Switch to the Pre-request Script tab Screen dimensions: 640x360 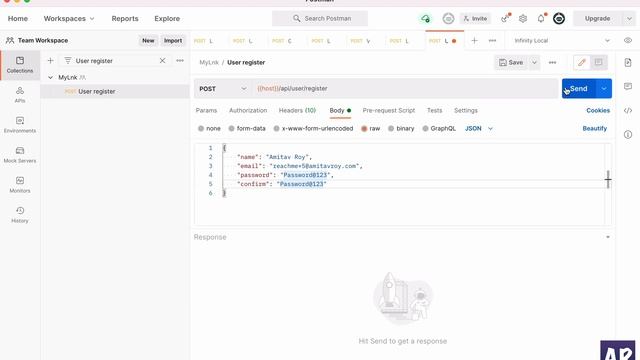389,110
